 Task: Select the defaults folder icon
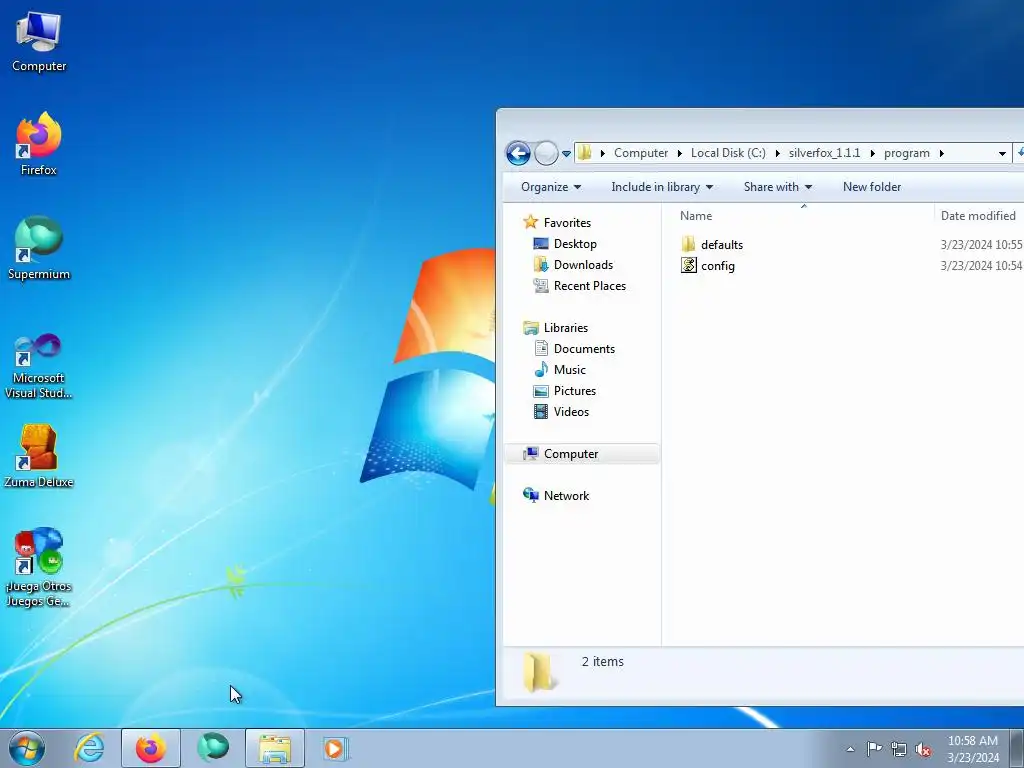point(688,244)
